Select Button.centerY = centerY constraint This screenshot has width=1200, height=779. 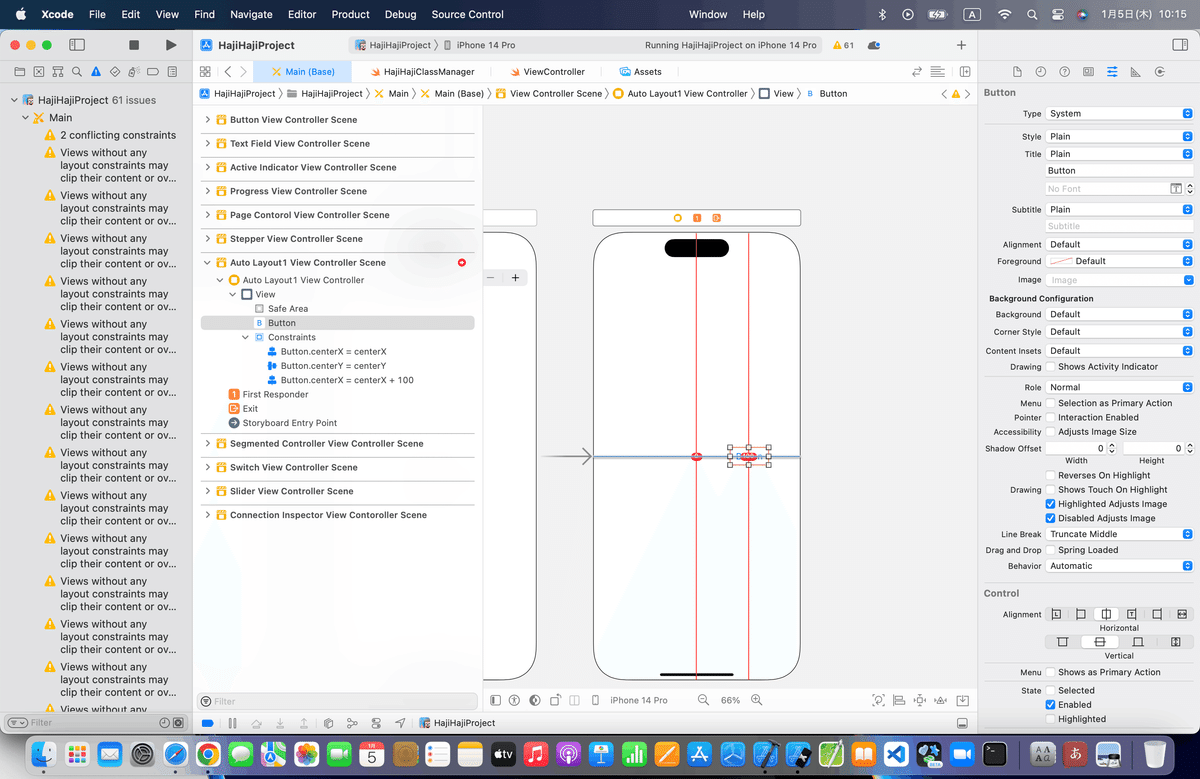point(333,366)
